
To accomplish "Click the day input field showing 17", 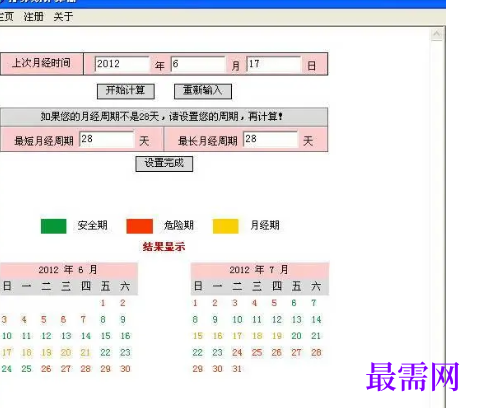I will (274, 64).
